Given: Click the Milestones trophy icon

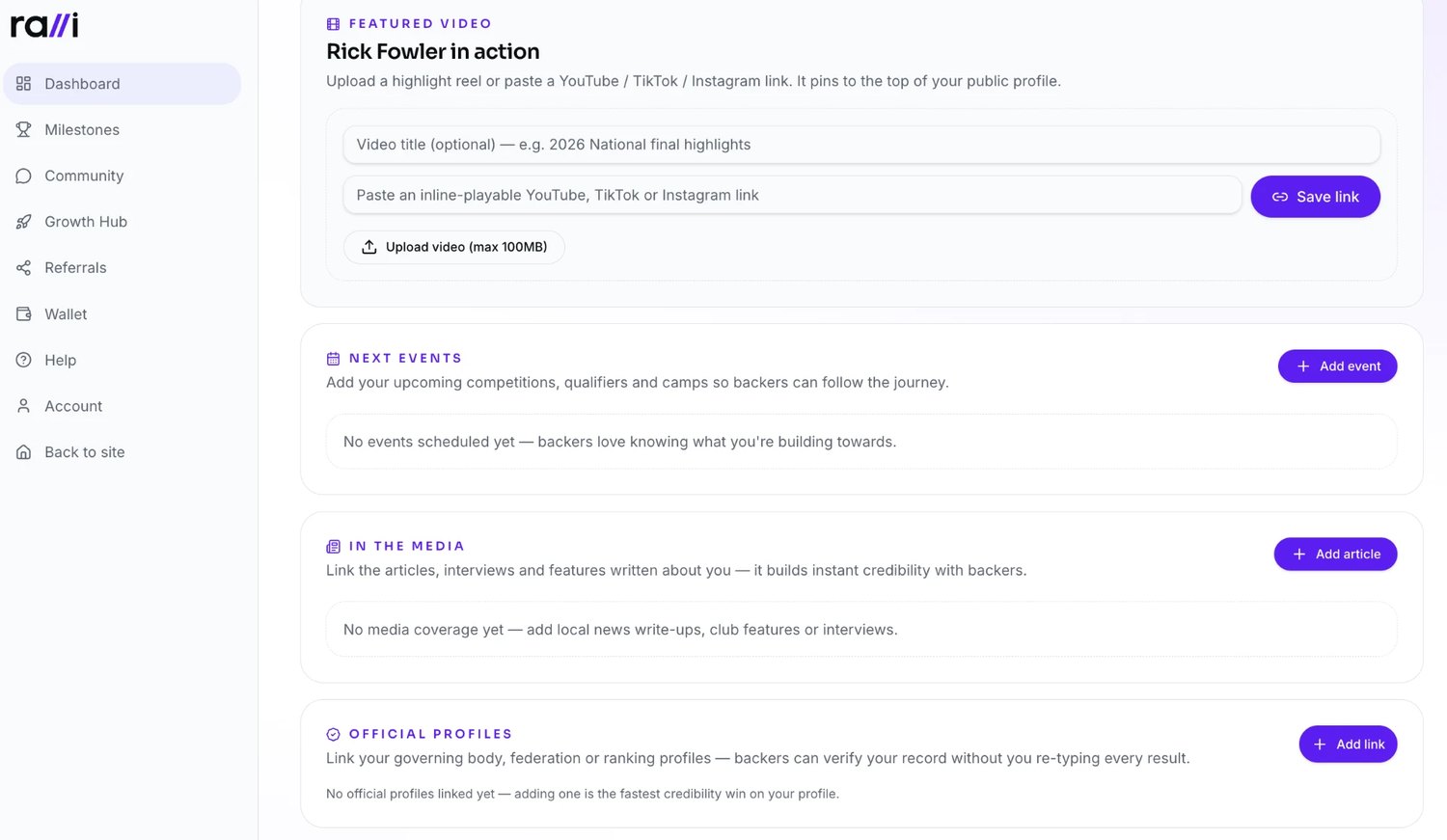Looking at the screenshot, I should click(24, 129).
